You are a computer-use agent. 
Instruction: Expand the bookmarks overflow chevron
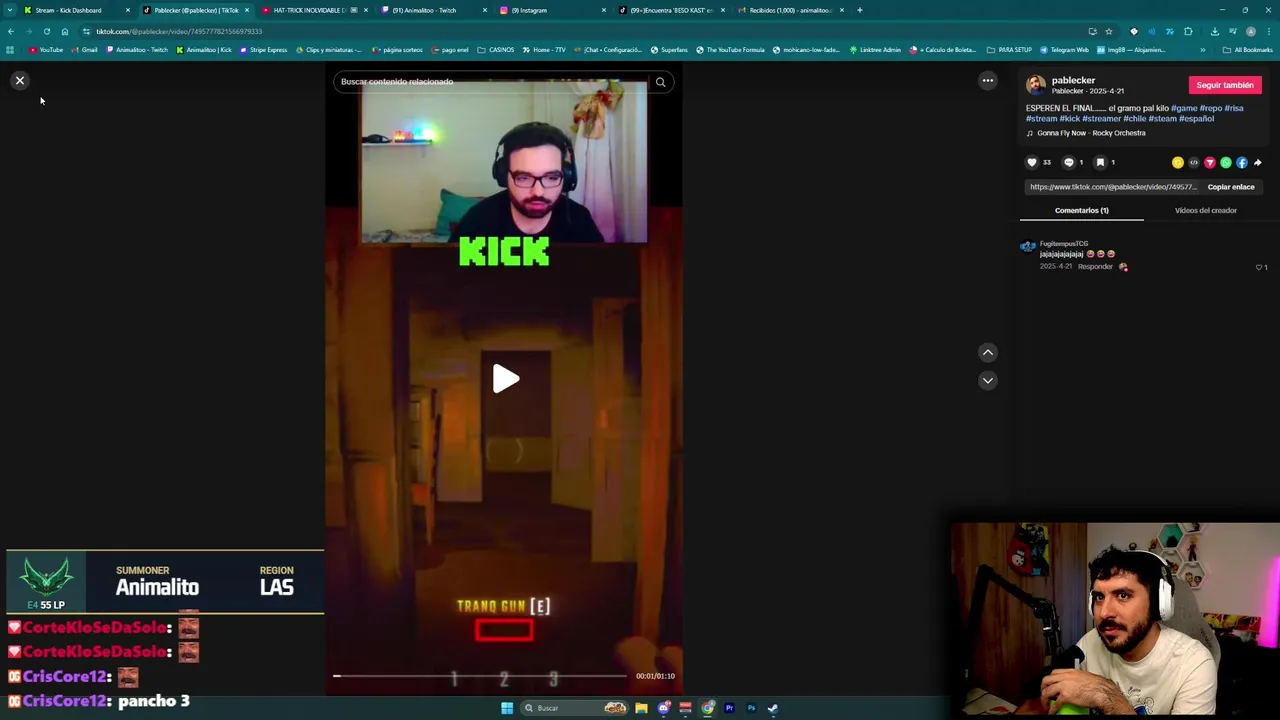(1202, 50)
